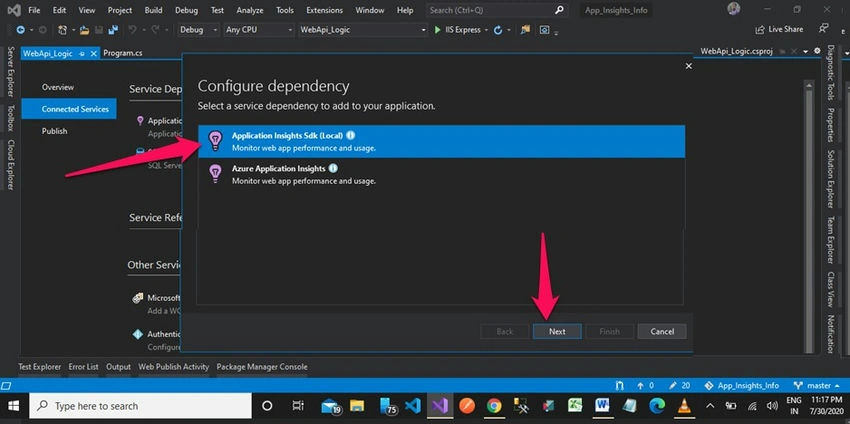The width and height of the screenshot is (850, 424).
Task: Open the Solution Explorer side panel
Action: click(x=830, y=180)
